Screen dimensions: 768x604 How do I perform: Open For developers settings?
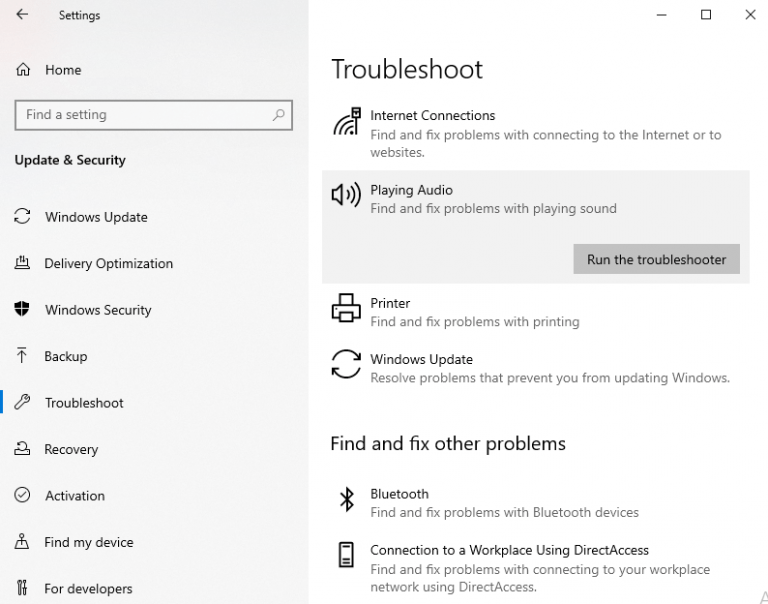(x=88, y=588)
